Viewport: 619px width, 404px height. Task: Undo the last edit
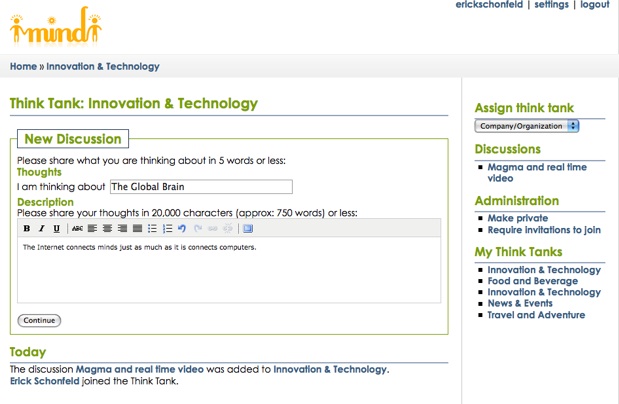(182, 229)
